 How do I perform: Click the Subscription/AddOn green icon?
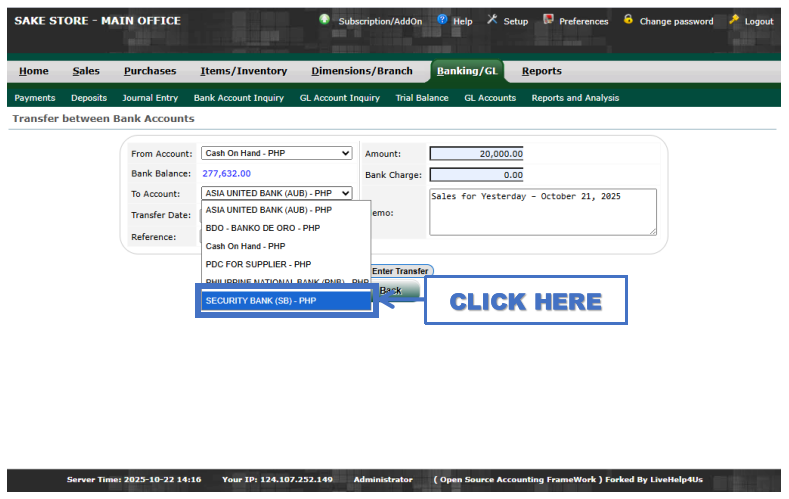tap(325, 20)
